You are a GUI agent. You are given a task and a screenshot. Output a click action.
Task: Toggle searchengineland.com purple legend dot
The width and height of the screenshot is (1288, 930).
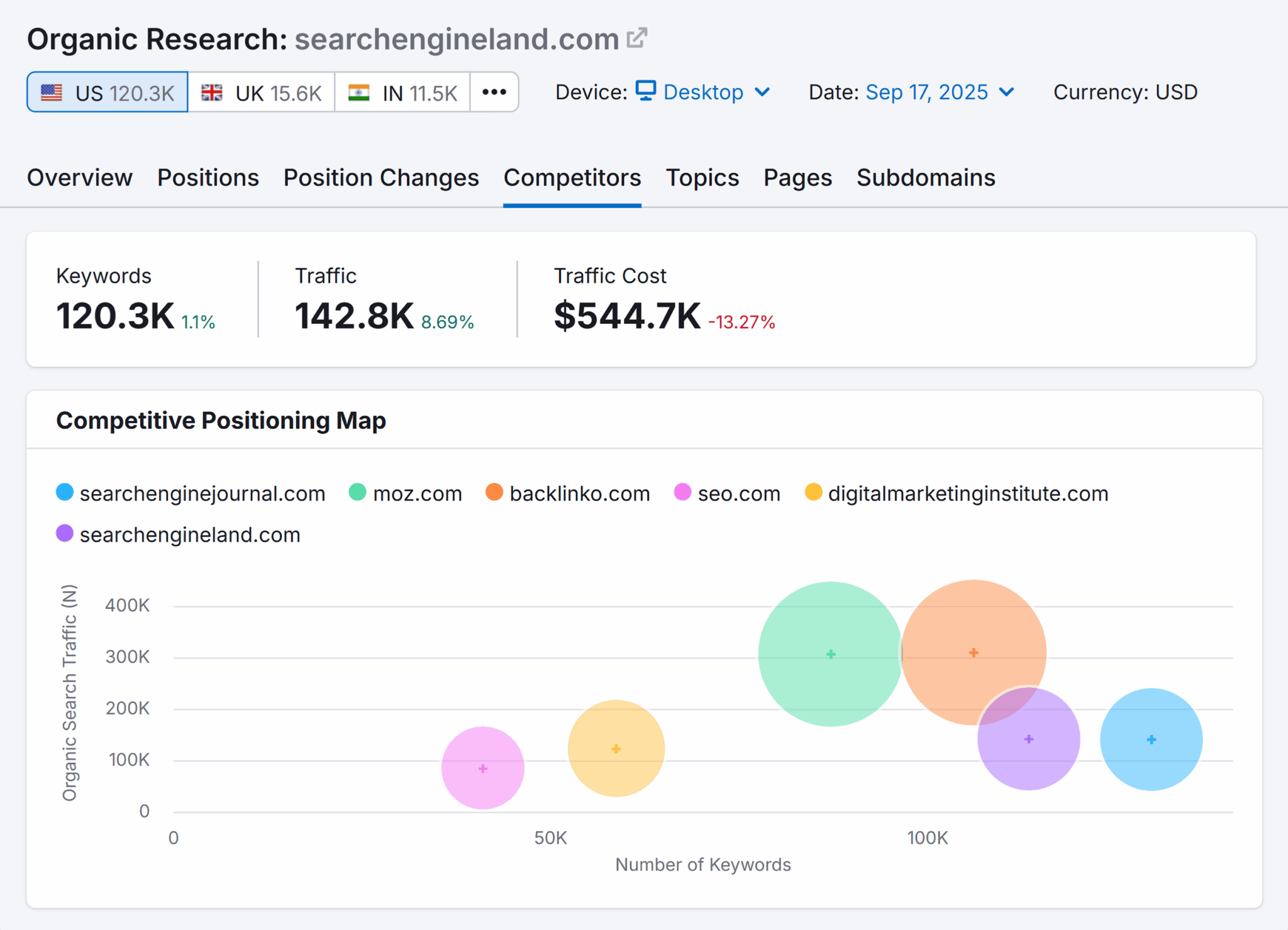65,534
